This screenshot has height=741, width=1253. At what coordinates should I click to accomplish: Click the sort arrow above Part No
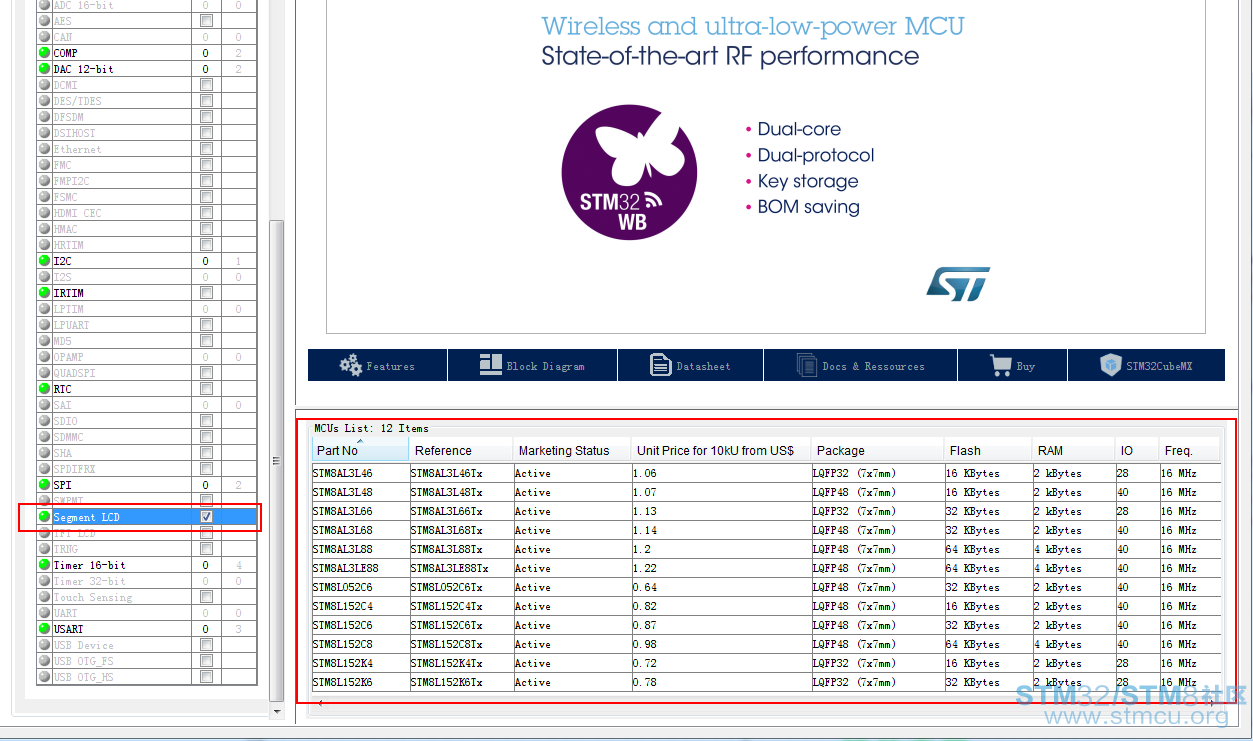pos(360,441)
